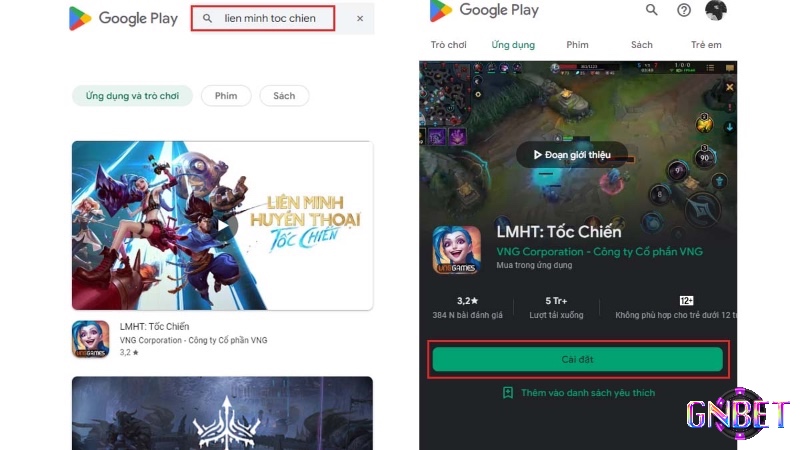The height and width of the screenshot is (450, 800).
Task: Select the Ứng dụng và trò chơi filter chip
Action: [132, 96]
